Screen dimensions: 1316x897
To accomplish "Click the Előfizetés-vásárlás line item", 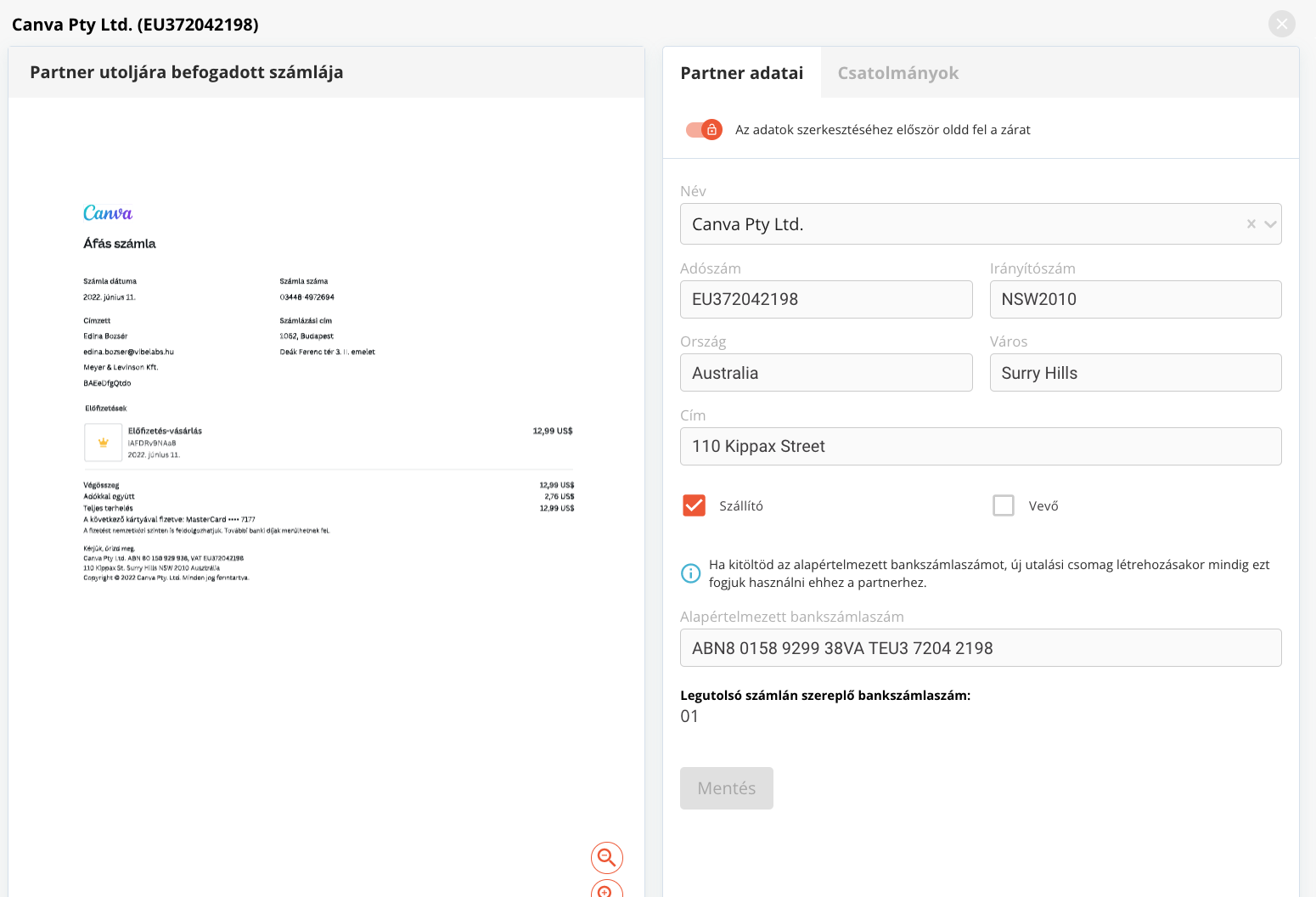I will pos(165,431).
